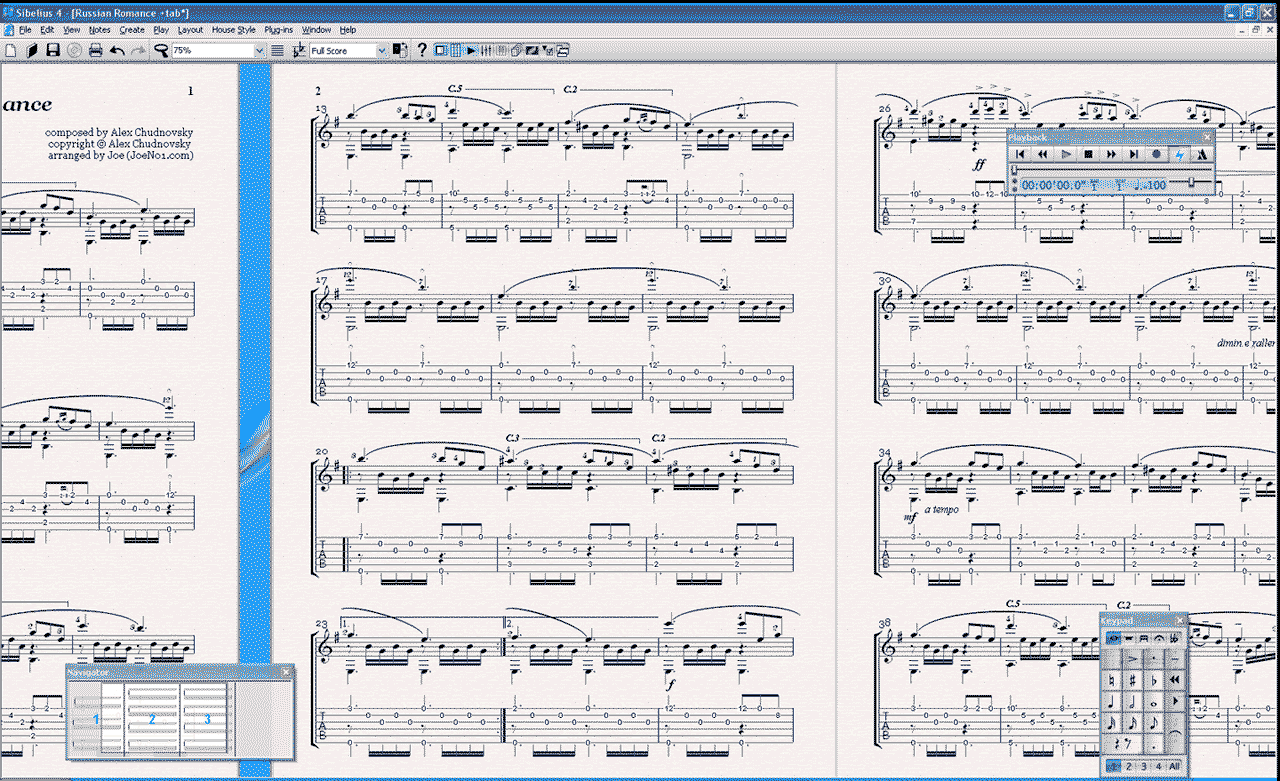The height and width of the screenshot is (781, 1280).
Task: Toggle the Mixer window toolbar button
Action: pos(485,50)
